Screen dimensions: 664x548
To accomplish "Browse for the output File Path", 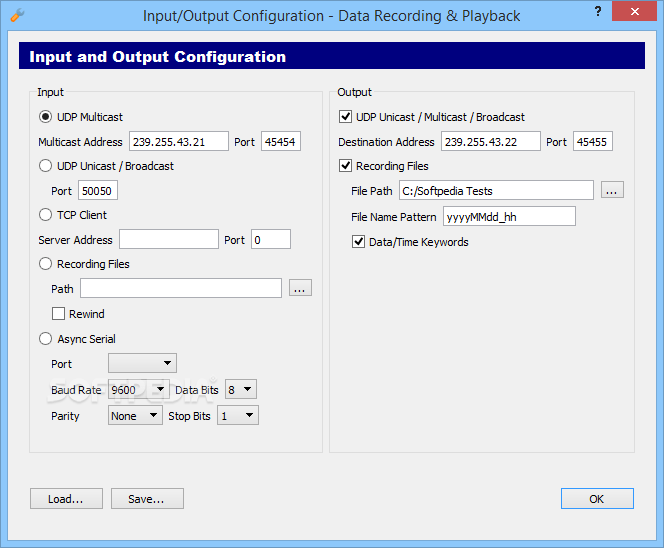I will (x=612, y=190).
